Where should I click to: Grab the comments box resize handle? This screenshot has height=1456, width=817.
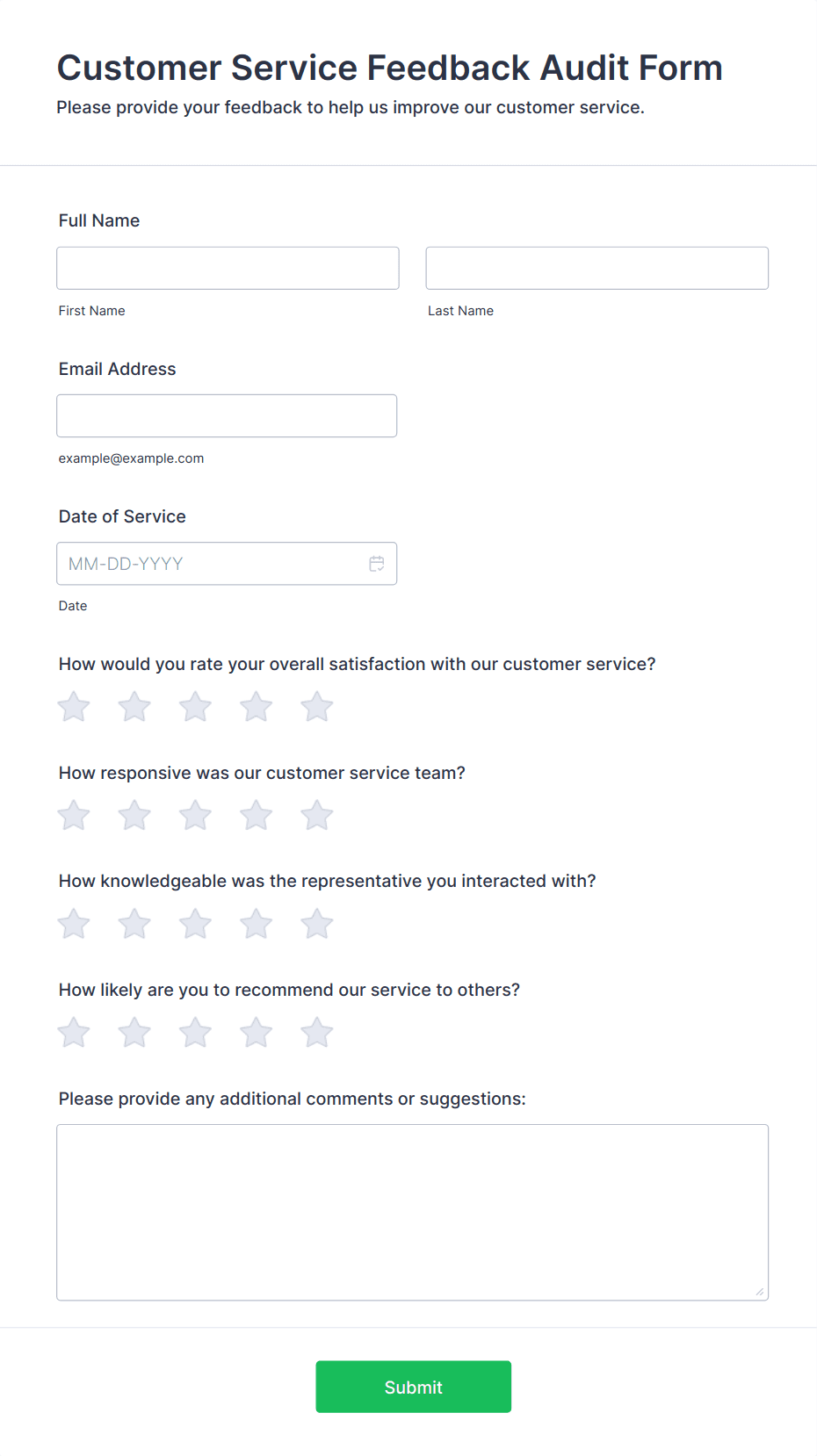(760, 1292)
